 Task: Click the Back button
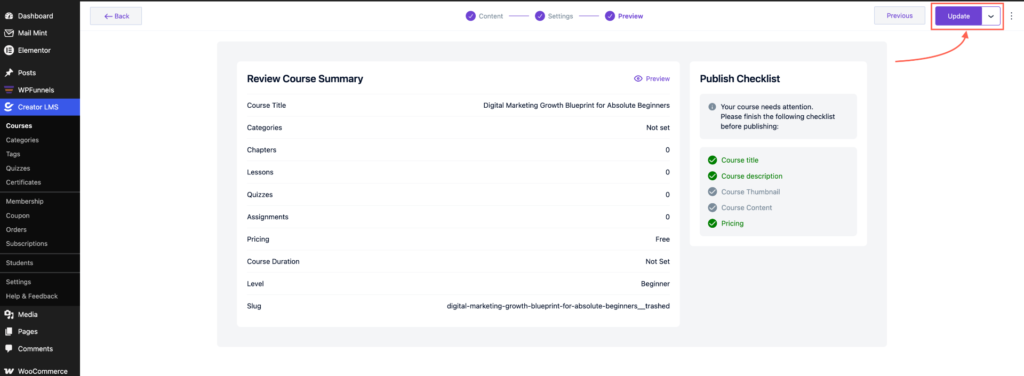point(116,16)
